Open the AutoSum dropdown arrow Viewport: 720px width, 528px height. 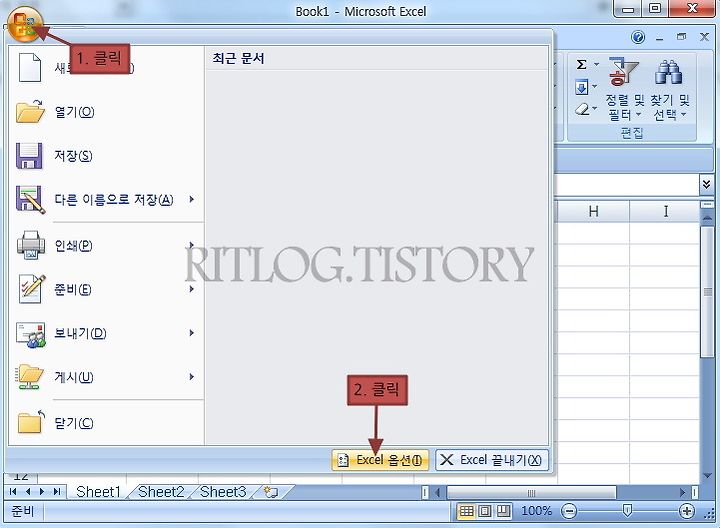596,64
